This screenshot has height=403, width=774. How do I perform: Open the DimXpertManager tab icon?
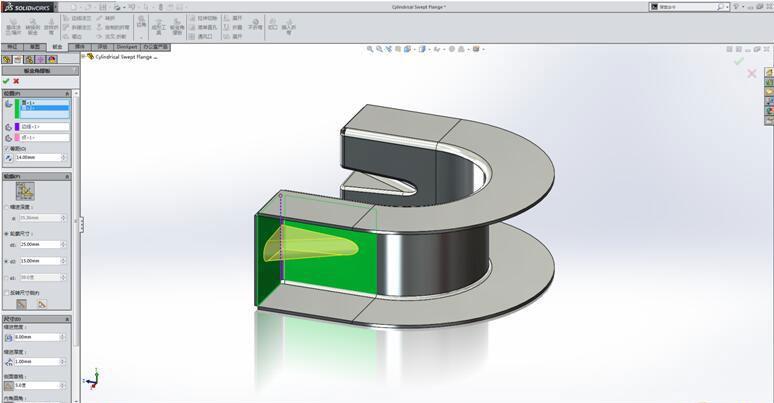40,59
